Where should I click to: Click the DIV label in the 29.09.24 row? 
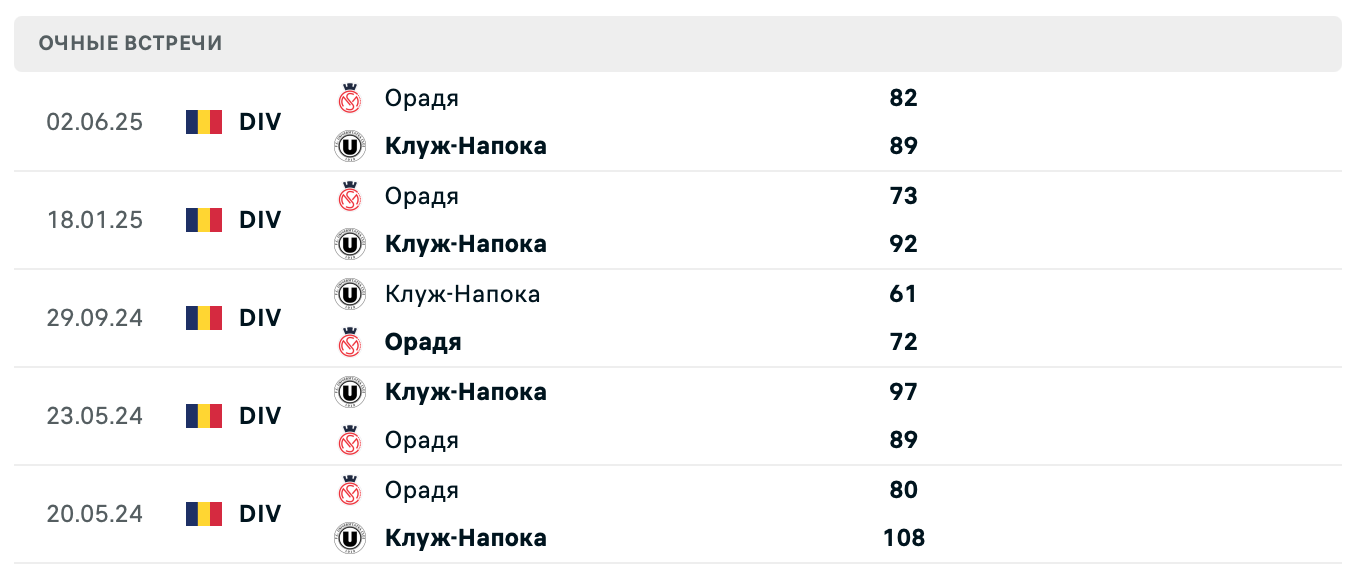click(x=259, y=318)
